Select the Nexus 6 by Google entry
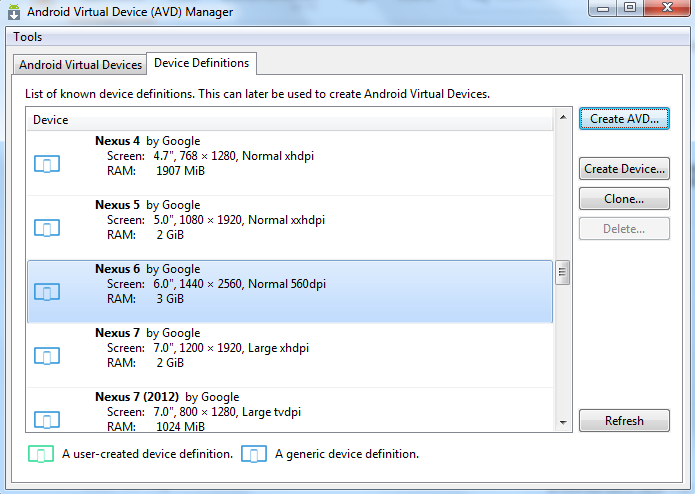The width and height of the screenshot is (695, 494). tap(290, 292)
